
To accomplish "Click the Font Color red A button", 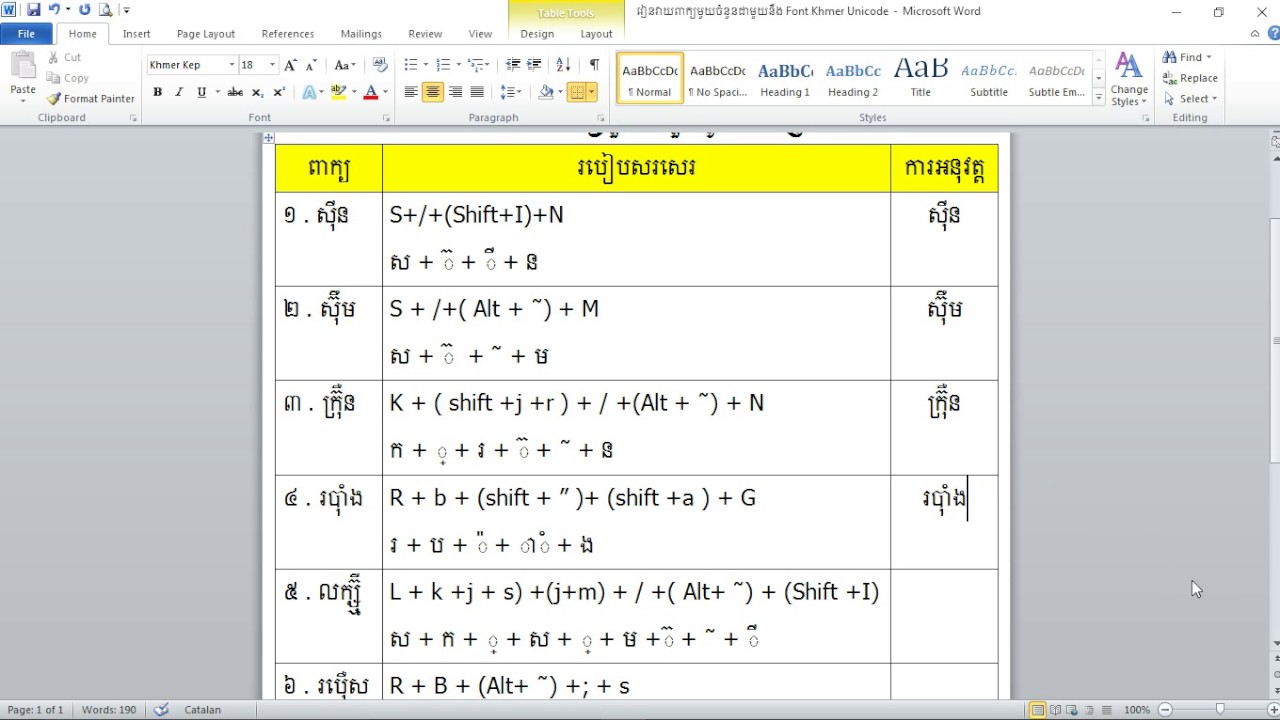I will coord(371,92).
